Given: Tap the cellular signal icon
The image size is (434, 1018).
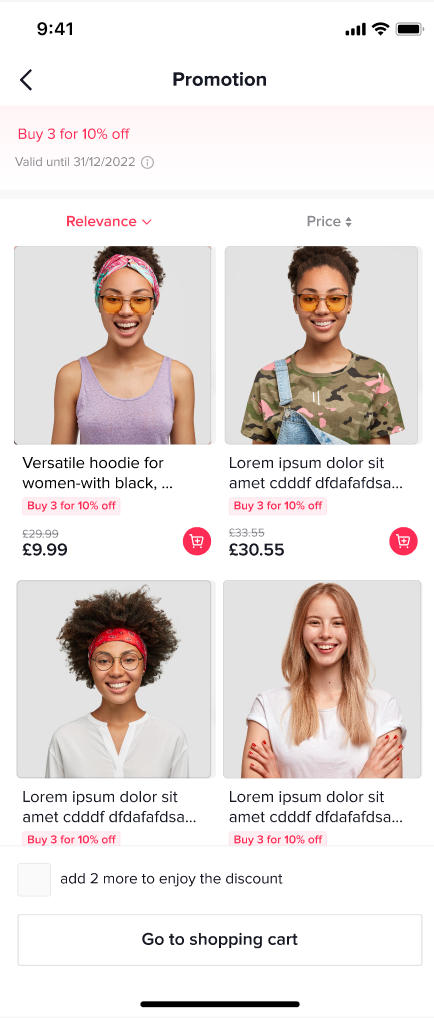Looking at the screenshot, I should coord(356,29).
